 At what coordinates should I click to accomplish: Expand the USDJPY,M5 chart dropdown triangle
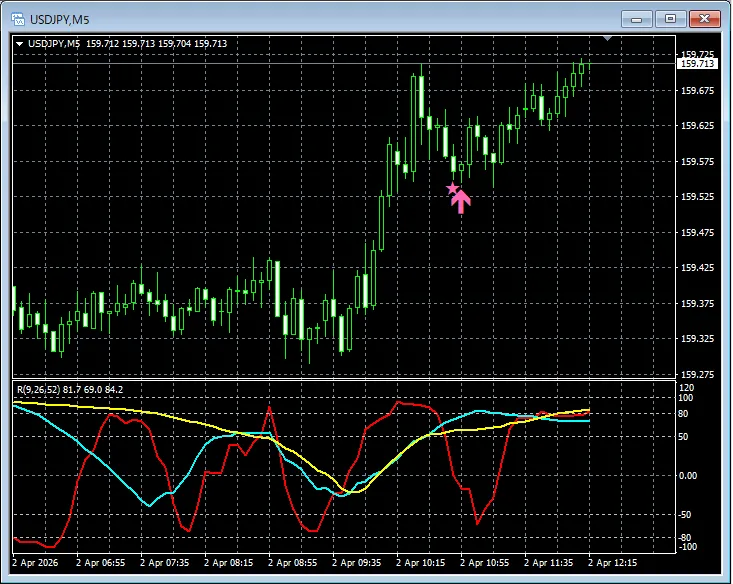pos(20,44)
